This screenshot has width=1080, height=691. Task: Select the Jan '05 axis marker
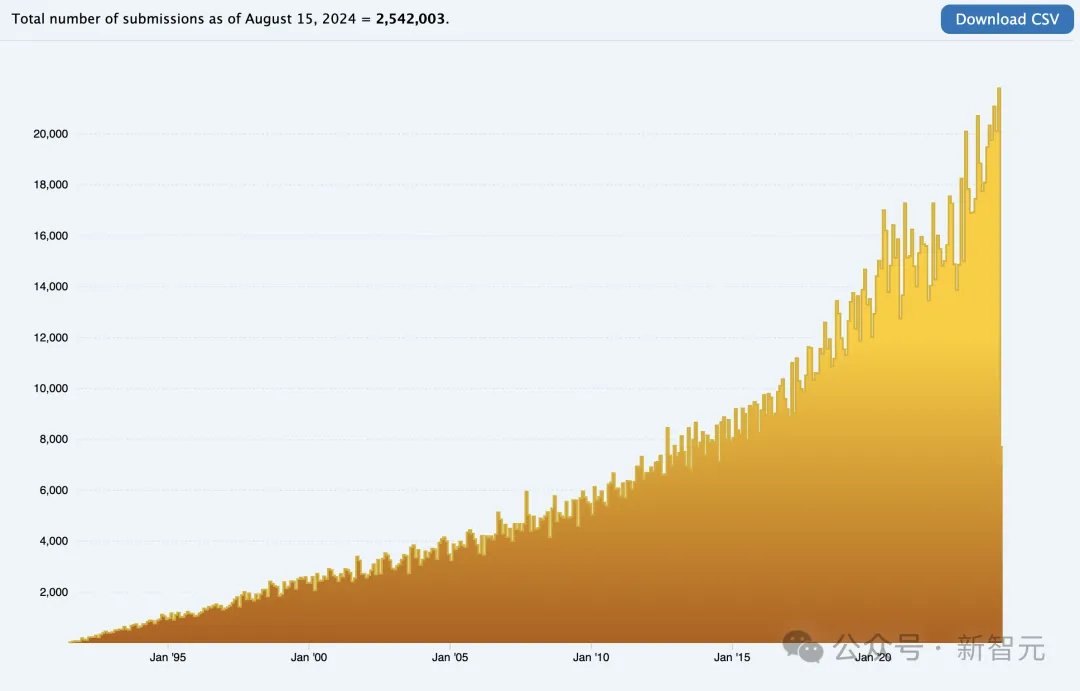[450, 657]
